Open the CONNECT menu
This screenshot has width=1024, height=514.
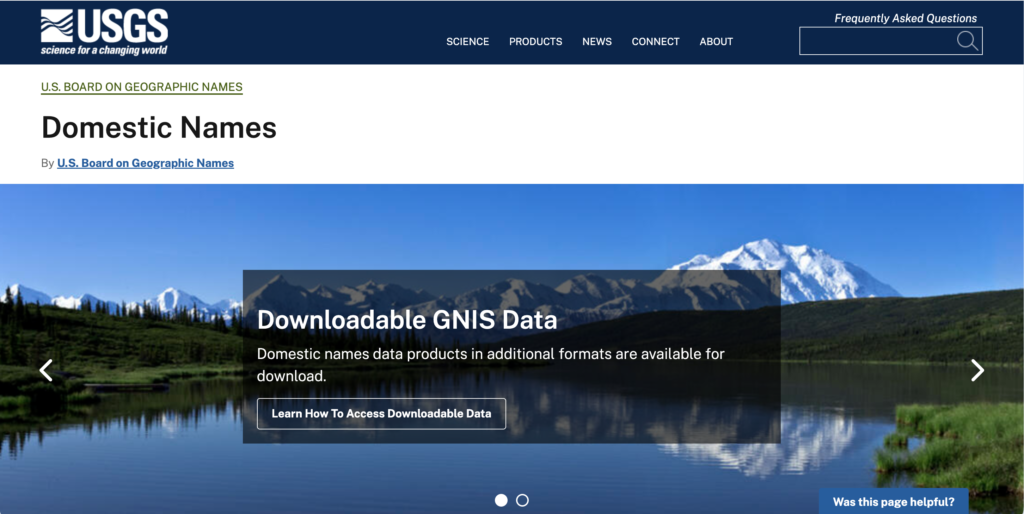coord(655,42)
